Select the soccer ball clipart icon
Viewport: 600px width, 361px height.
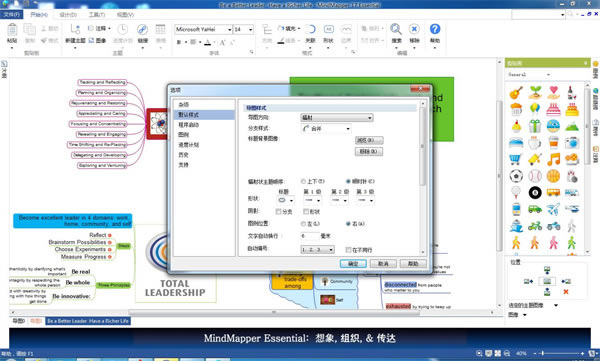516,176
